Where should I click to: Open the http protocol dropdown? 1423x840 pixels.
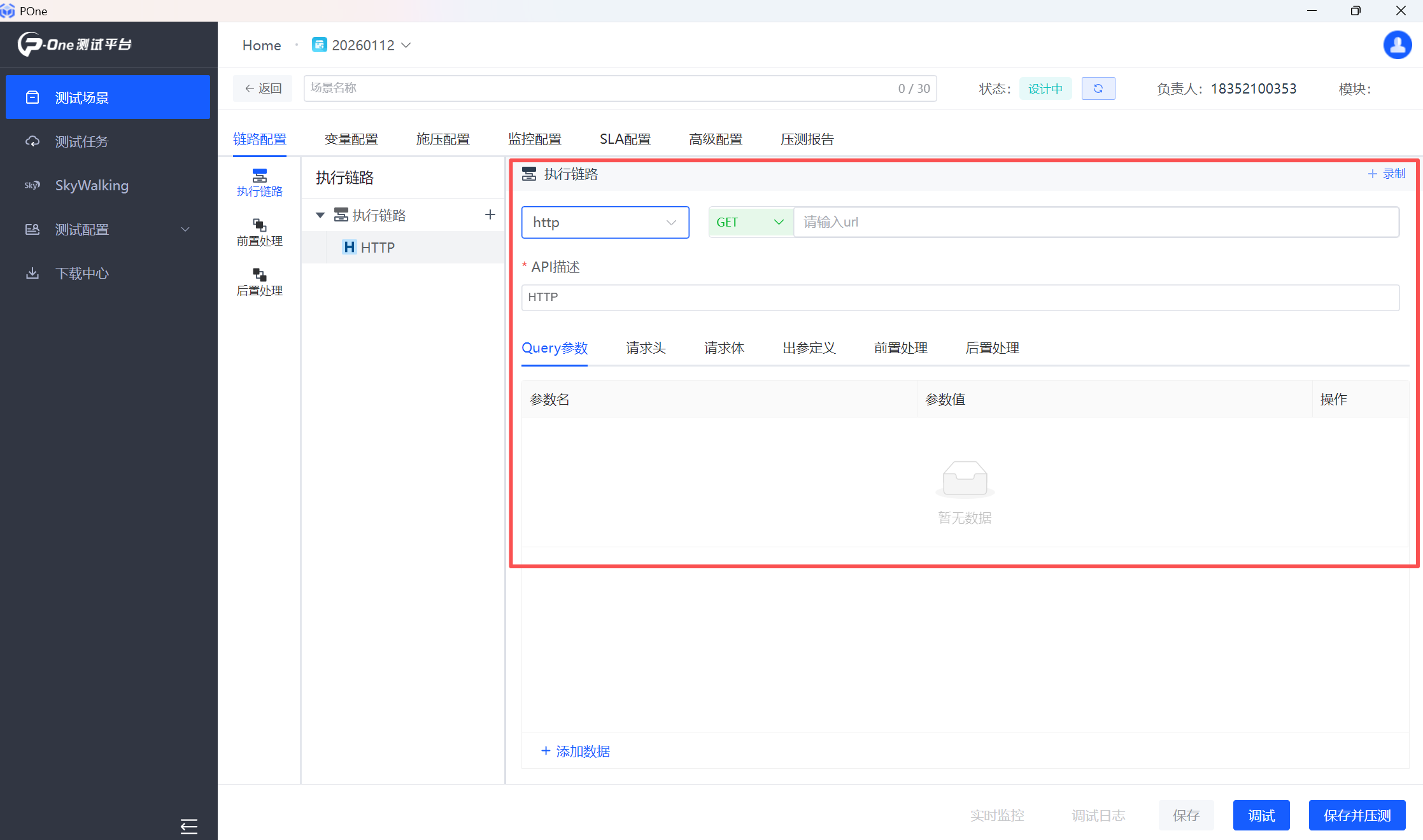tap(604, 222)
